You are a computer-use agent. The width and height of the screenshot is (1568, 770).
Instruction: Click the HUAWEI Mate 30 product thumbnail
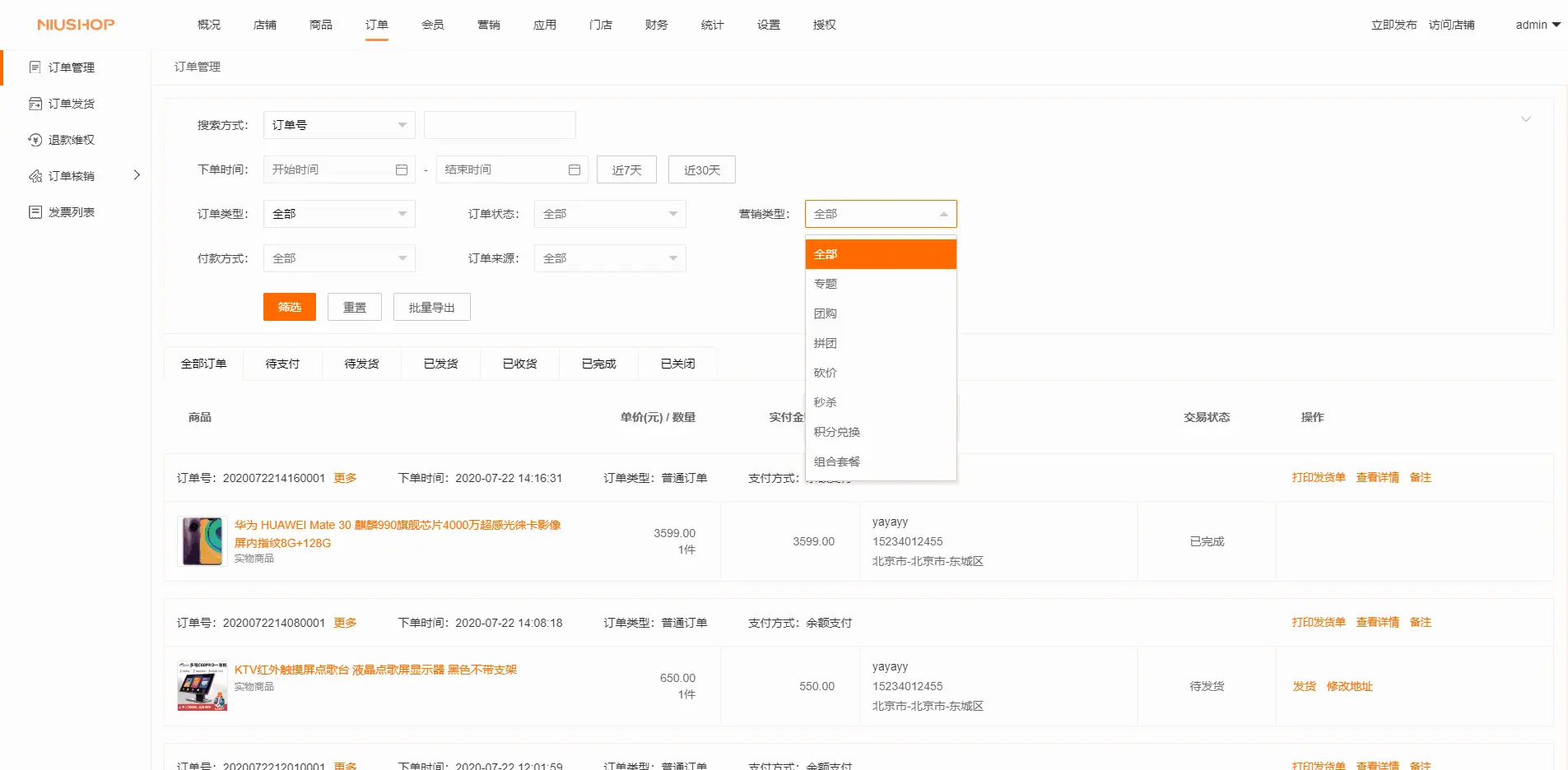pyautogui.click(x=202, y=541)
